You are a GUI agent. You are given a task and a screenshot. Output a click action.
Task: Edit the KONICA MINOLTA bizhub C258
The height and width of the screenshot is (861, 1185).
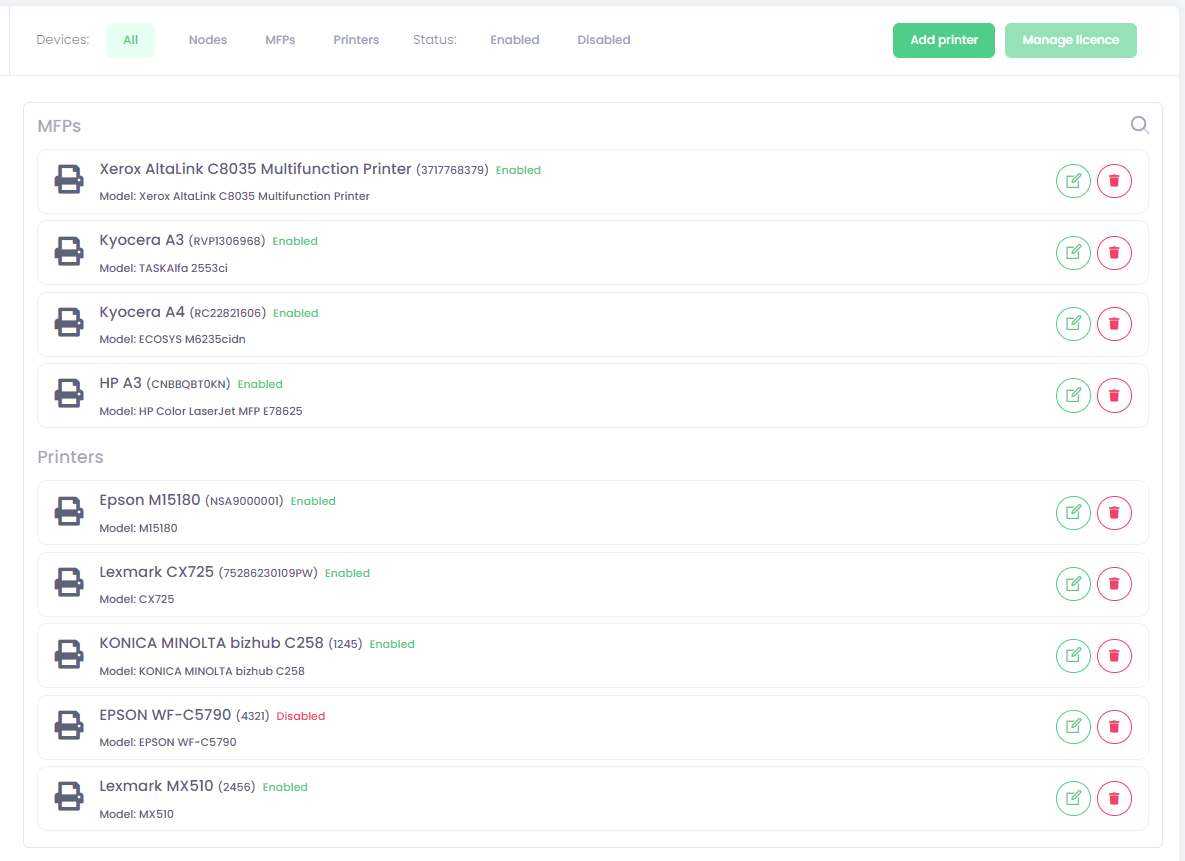pyautogui.click(x=1073, y=655)
